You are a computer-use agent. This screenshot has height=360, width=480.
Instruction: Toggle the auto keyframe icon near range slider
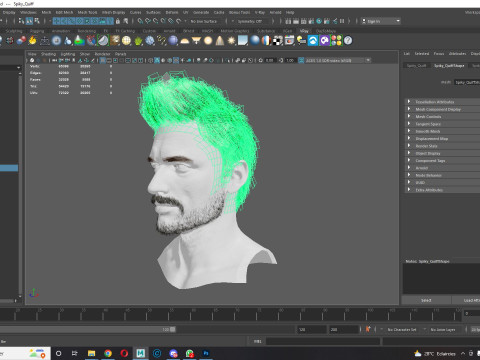[x=368, y=329]
